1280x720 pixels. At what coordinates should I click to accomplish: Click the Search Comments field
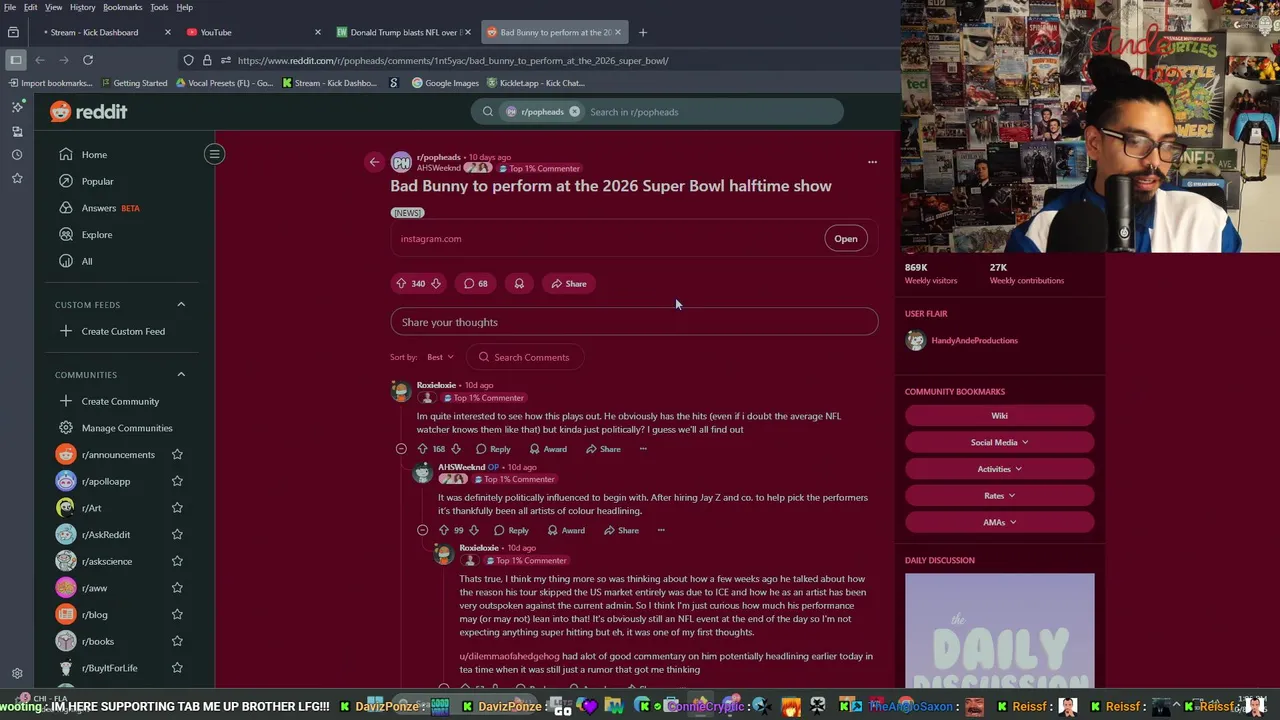(x=525, y=357)
